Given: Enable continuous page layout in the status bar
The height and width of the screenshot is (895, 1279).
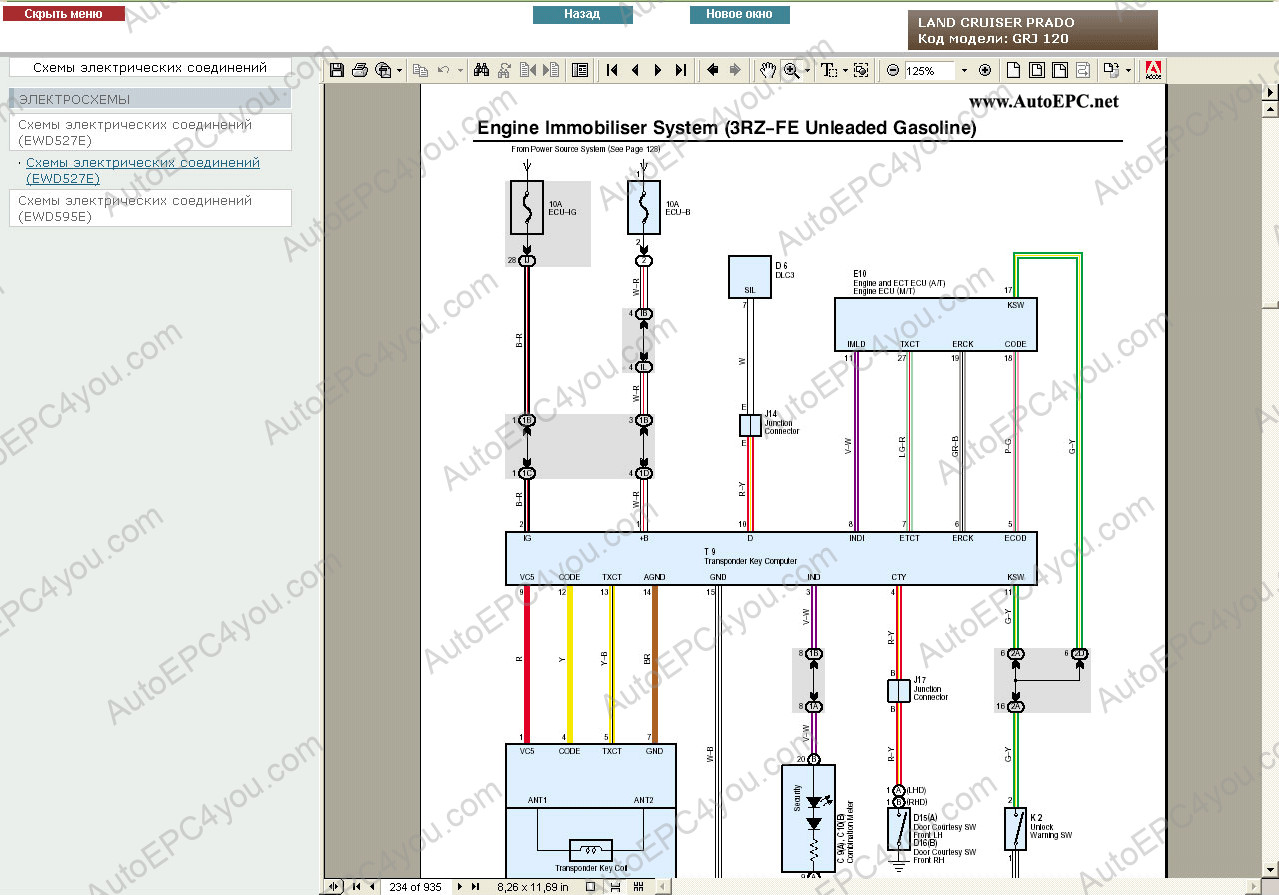Looking at the screenshot, I should click(611, 886).
